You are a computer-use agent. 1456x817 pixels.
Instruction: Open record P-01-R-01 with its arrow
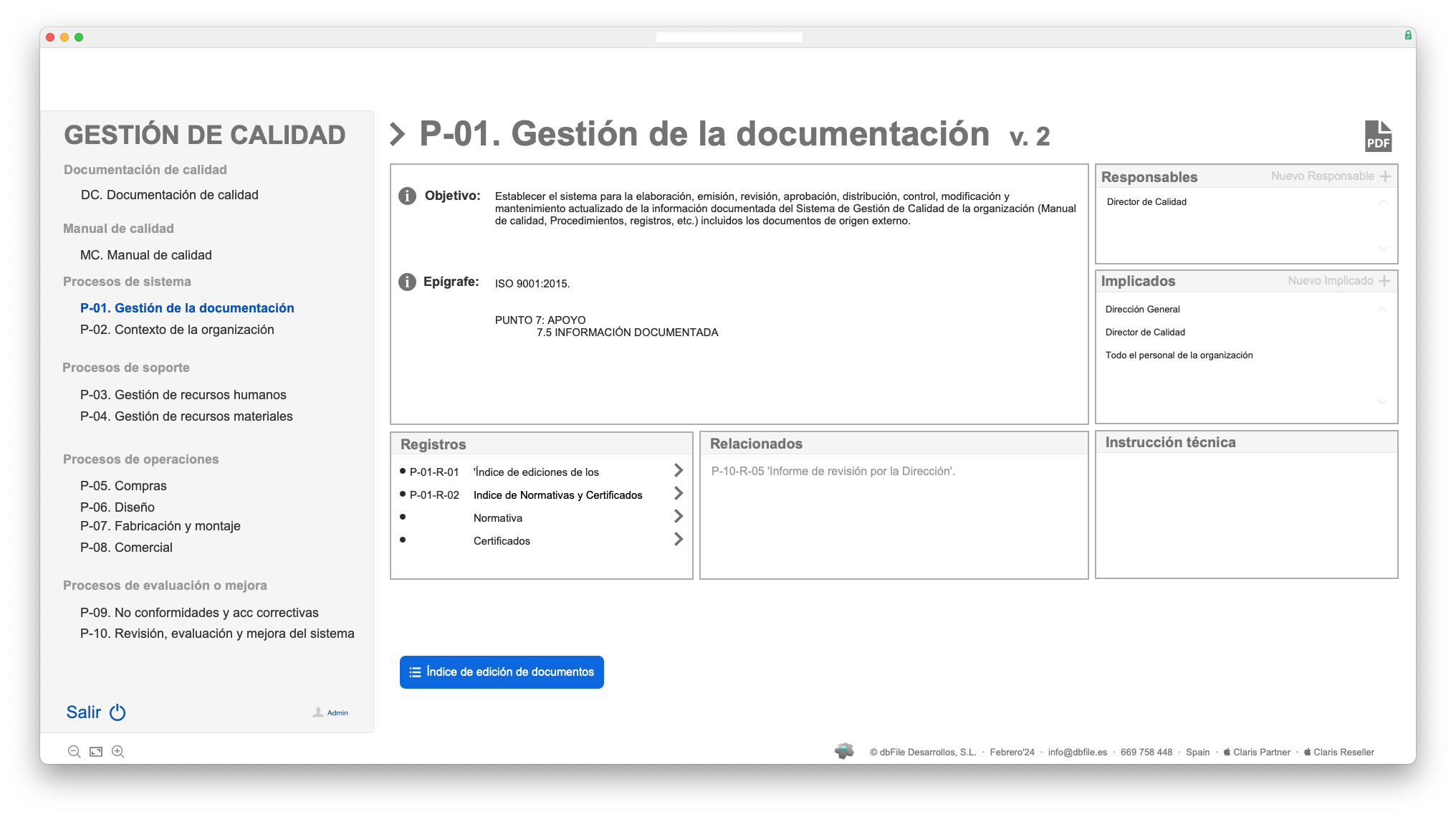tap(679, 470)
